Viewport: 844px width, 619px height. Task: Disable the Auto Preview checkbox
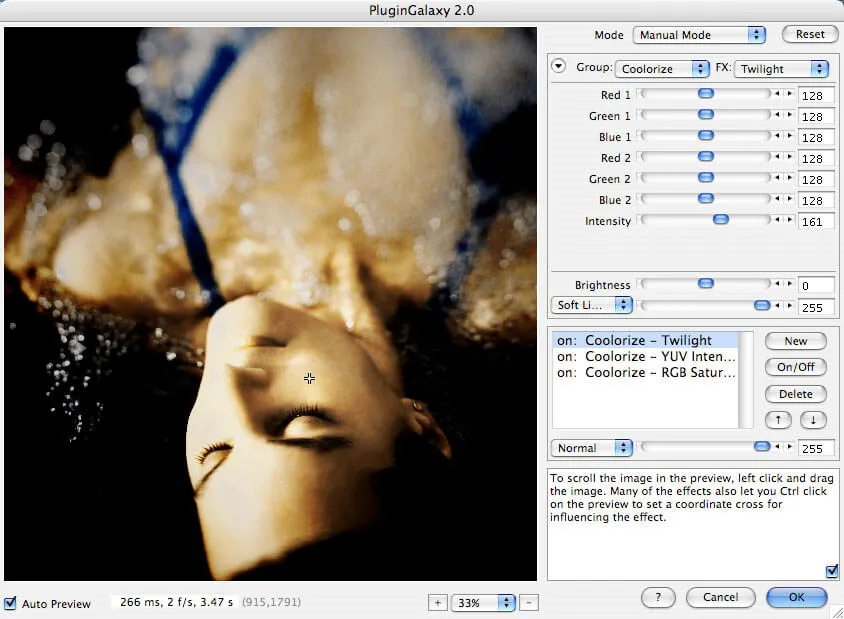(x=10, y=604)
